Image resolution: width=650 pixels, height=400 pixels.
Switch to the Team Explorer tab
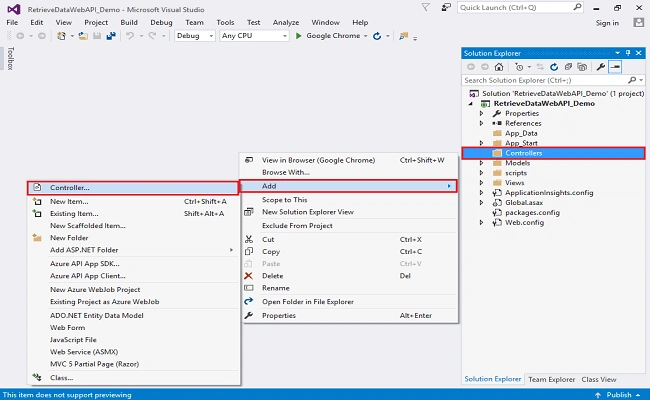[x=551, y=379]
